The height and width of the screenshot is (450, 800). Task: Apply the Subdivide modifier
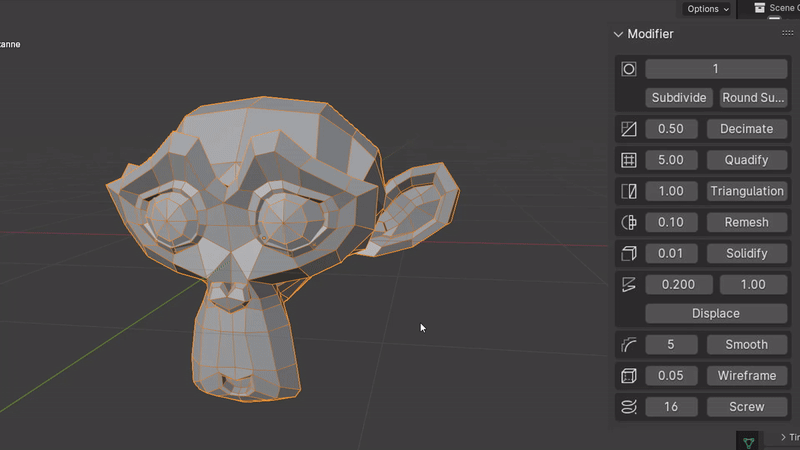pyautogui.click(x=679, y=97)
